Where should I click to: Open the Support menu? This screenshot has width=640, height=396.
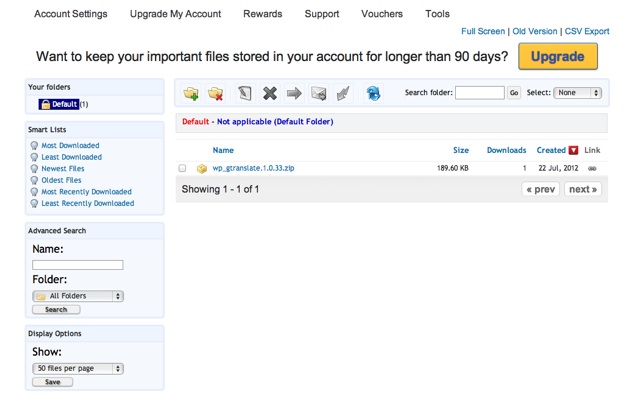click(322, 14)
